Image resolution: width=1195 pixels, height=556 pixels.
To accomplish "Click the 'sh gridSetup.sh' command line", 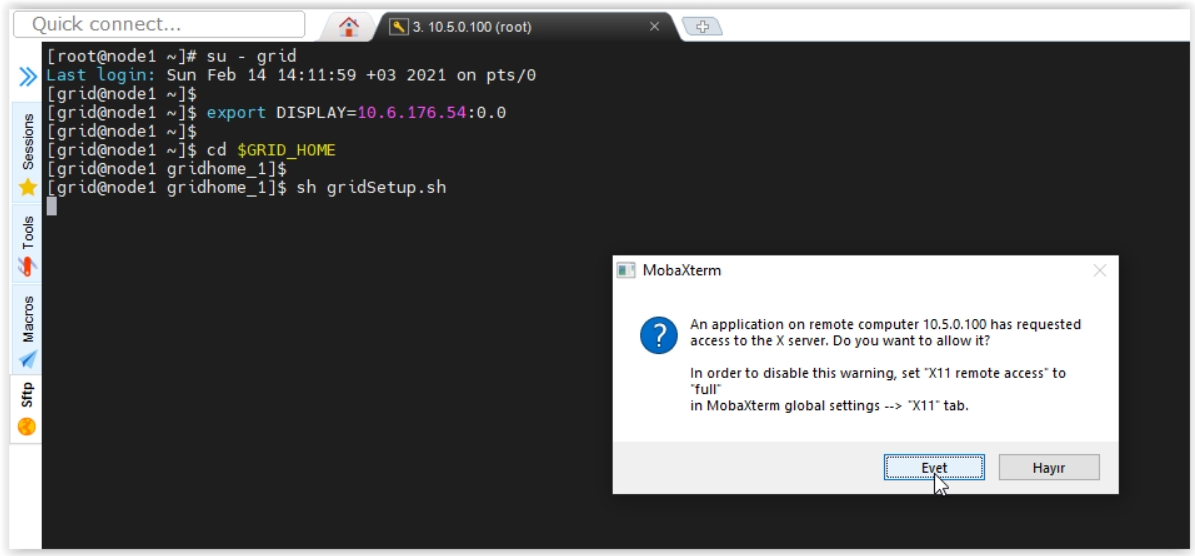I will tap(246, 187).
